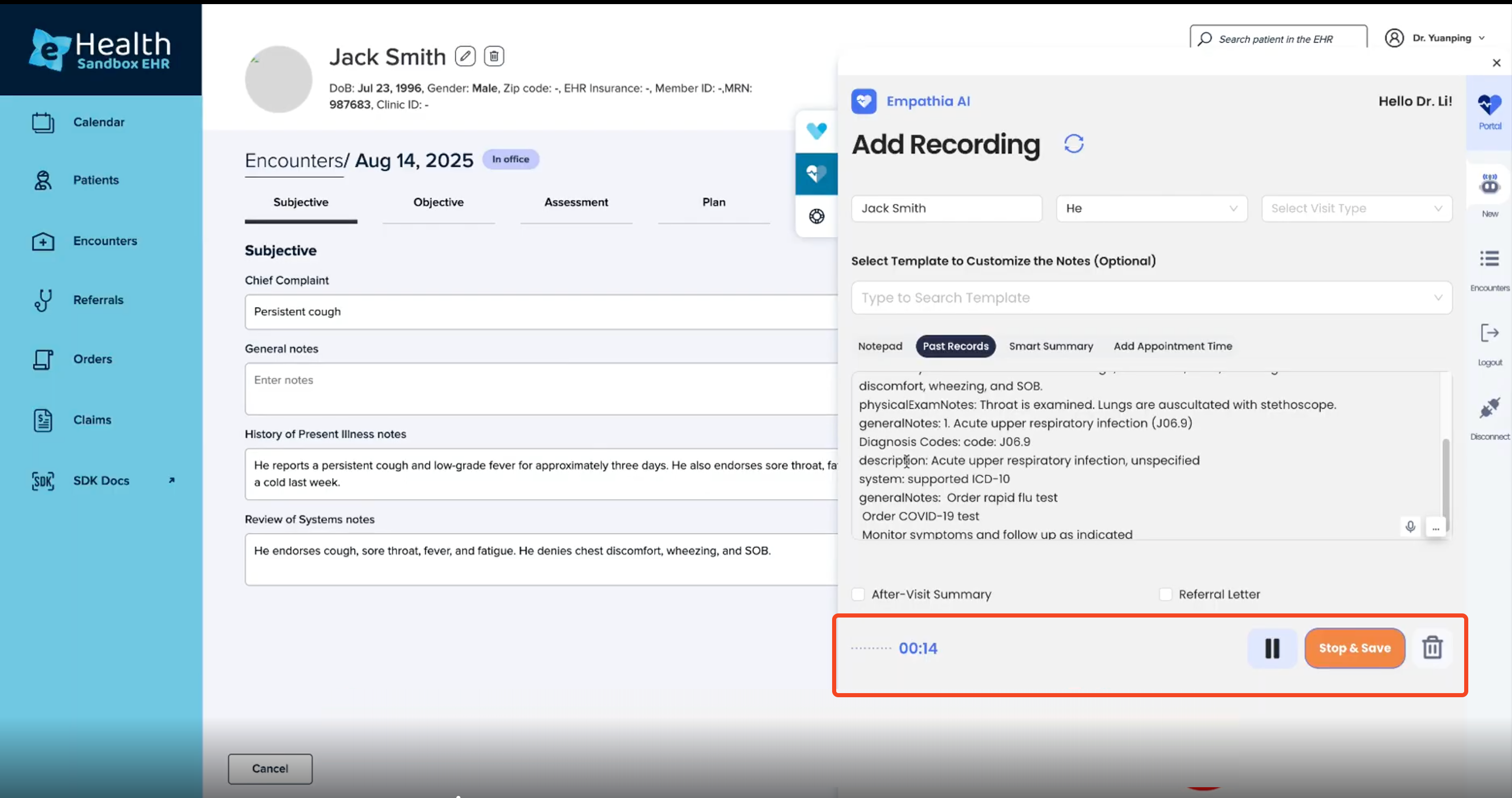The height and width of the screenshot is (798, 1512).
Task: Open the Select Visit Type dropdown
Action: (x=1357, y=208)
